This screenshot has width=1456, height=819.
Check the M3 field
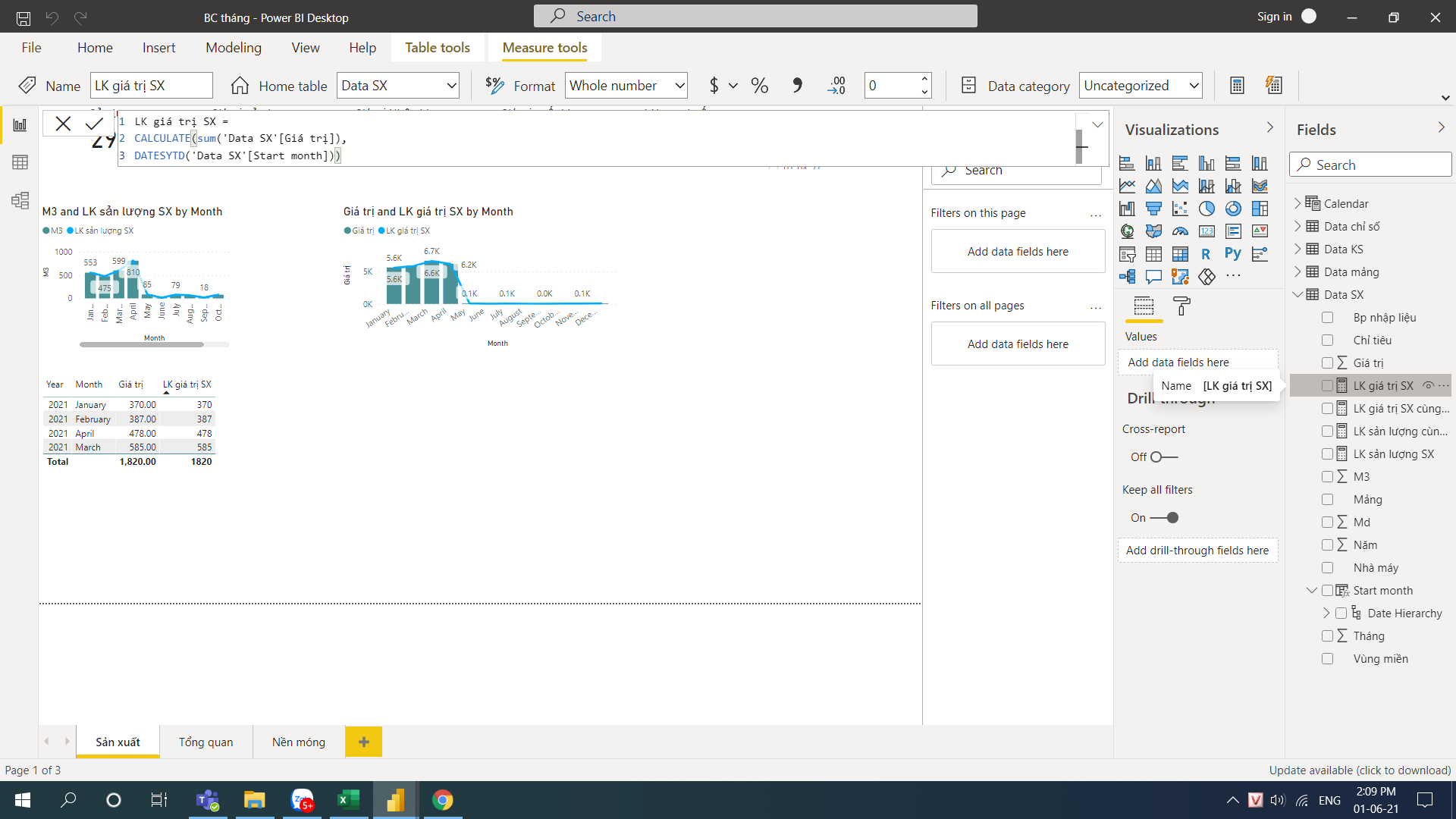click(x=1327, y=477)
